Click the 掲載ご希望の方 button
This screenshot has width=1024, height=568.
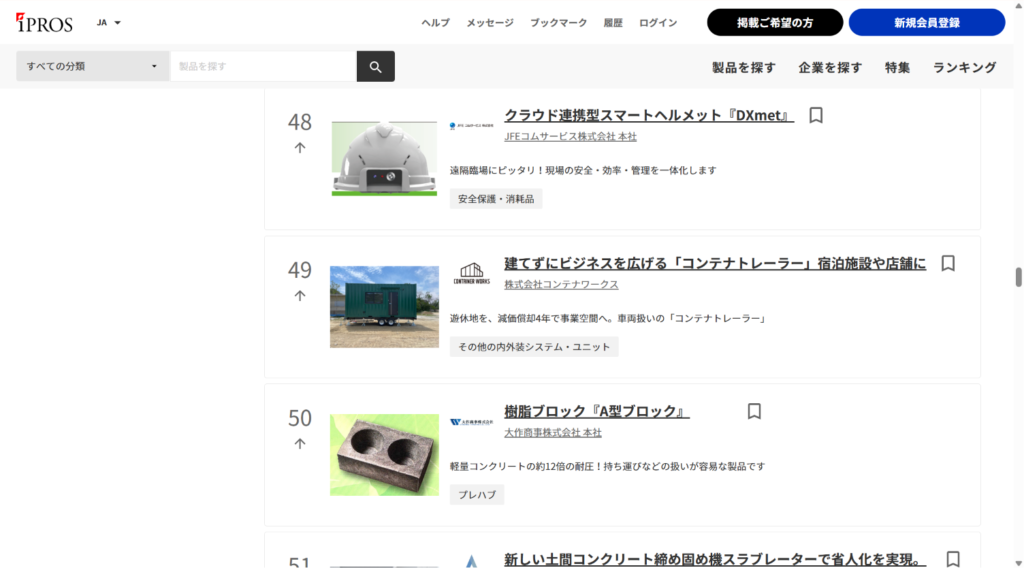(775, 22)
